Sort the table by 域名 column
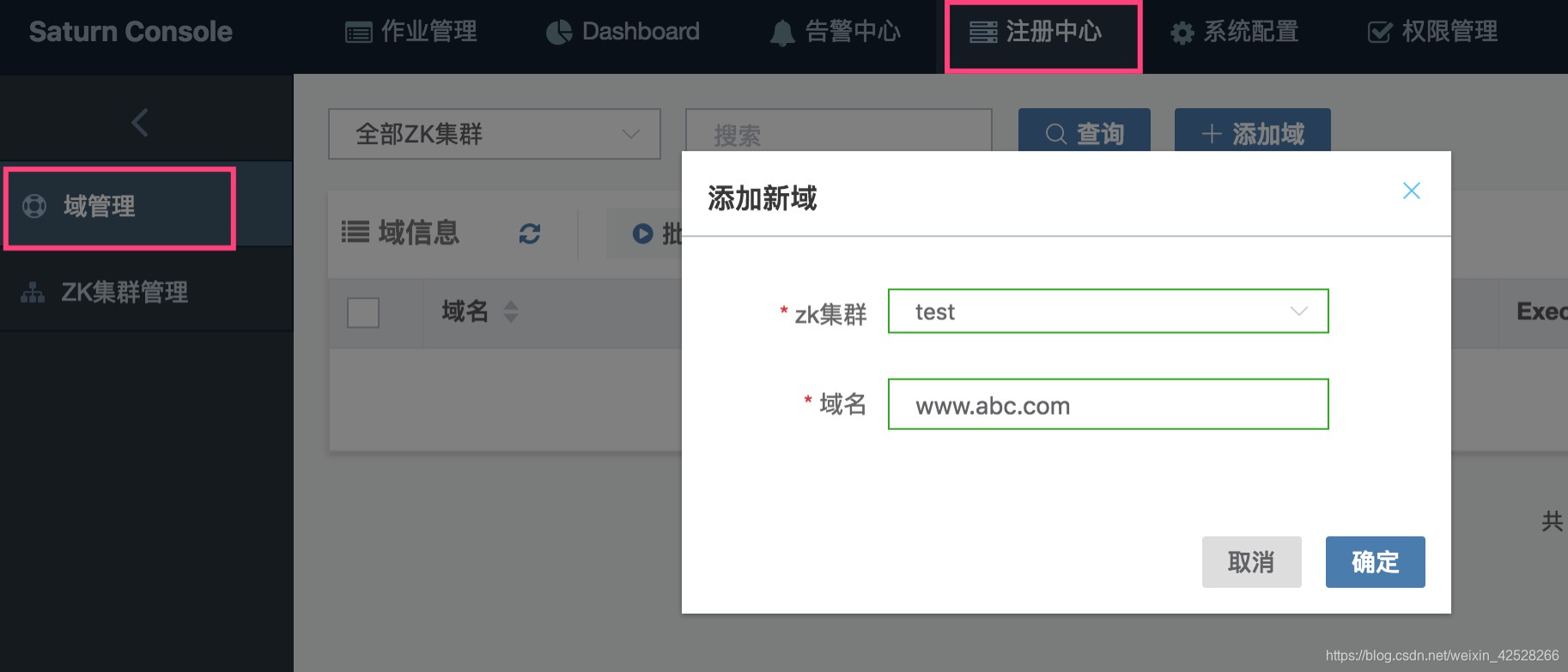Image resolution: width=1568 pixels, height=672 pixels. tap(511, 312)
